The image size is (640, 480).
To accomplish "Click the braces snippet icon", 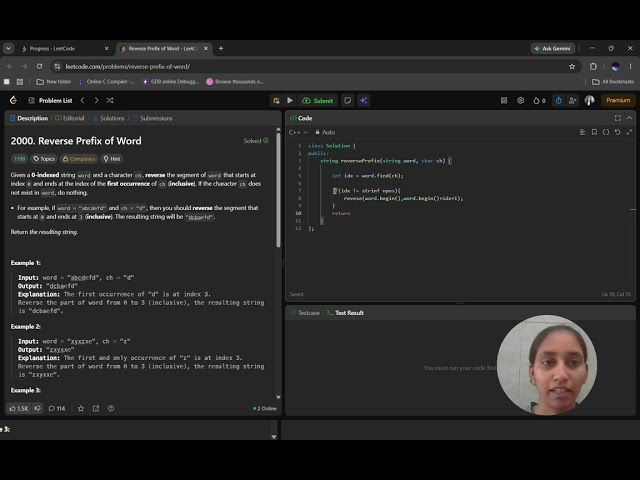I will (606, 132).
